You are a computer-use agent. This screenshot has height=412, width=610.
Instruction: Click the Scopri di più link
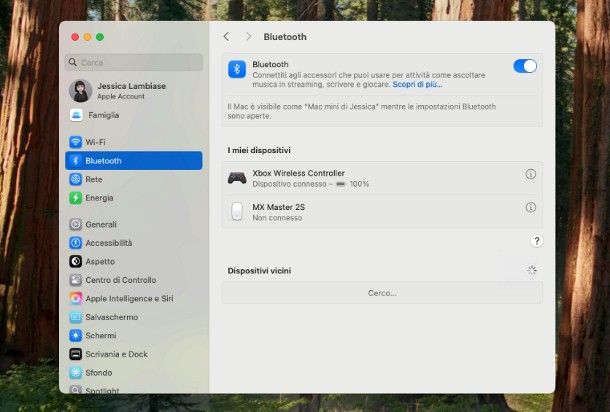coord(417,85)
